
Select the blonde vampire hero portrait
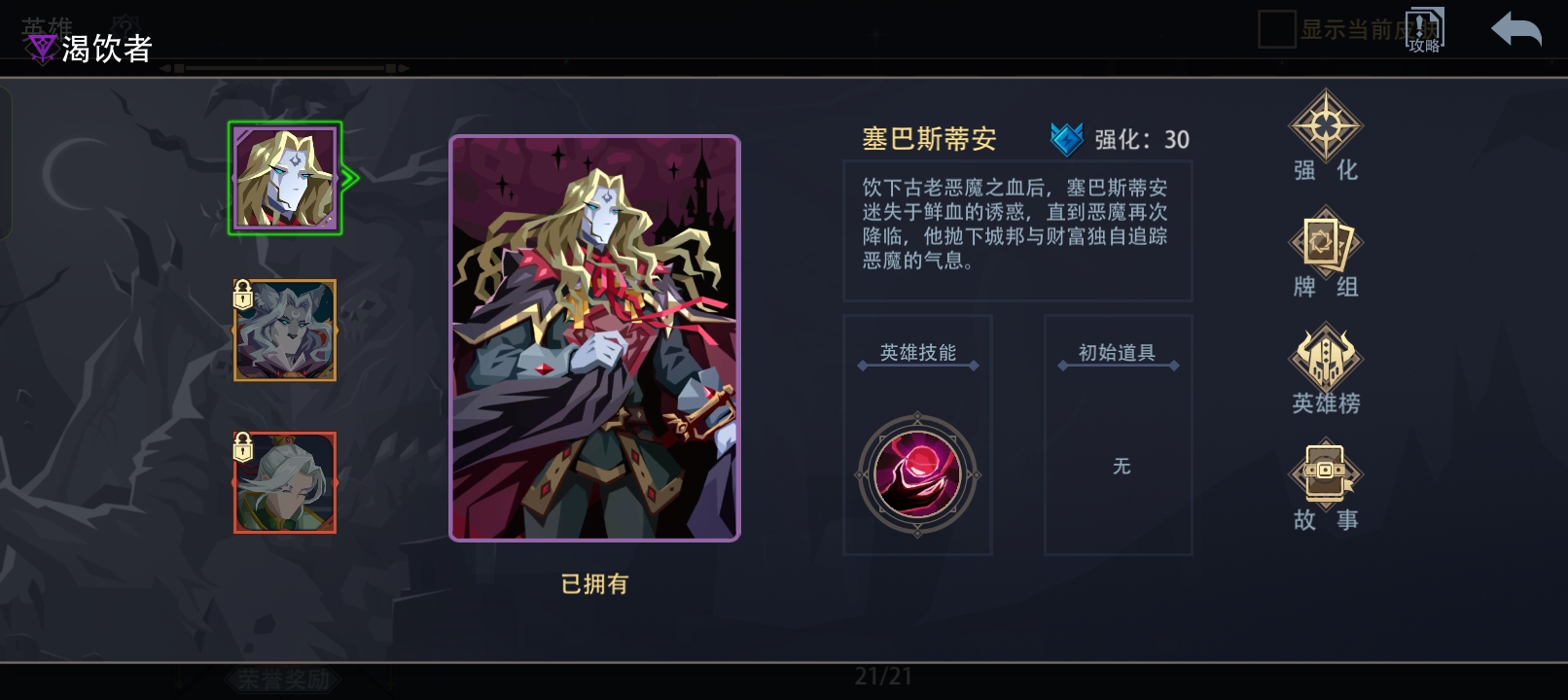285,178
